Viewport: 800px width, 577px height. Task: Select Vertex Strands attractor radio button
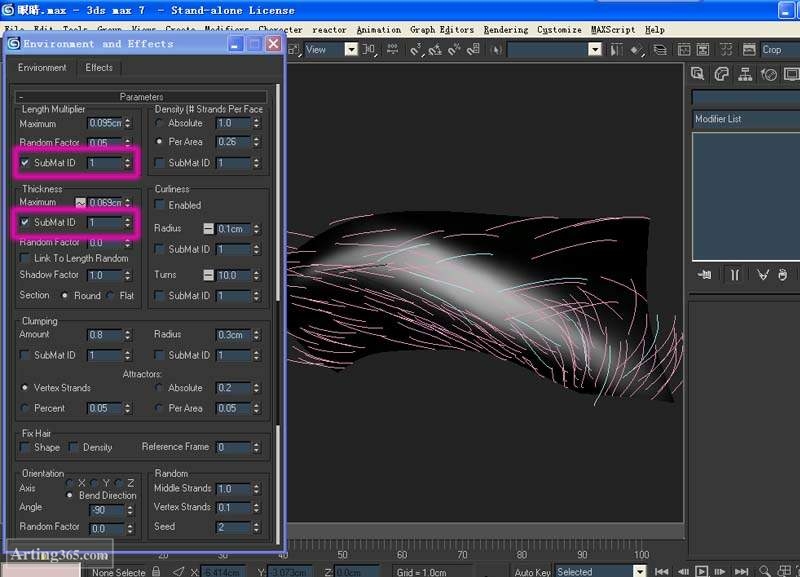click(x=24, y=388)
